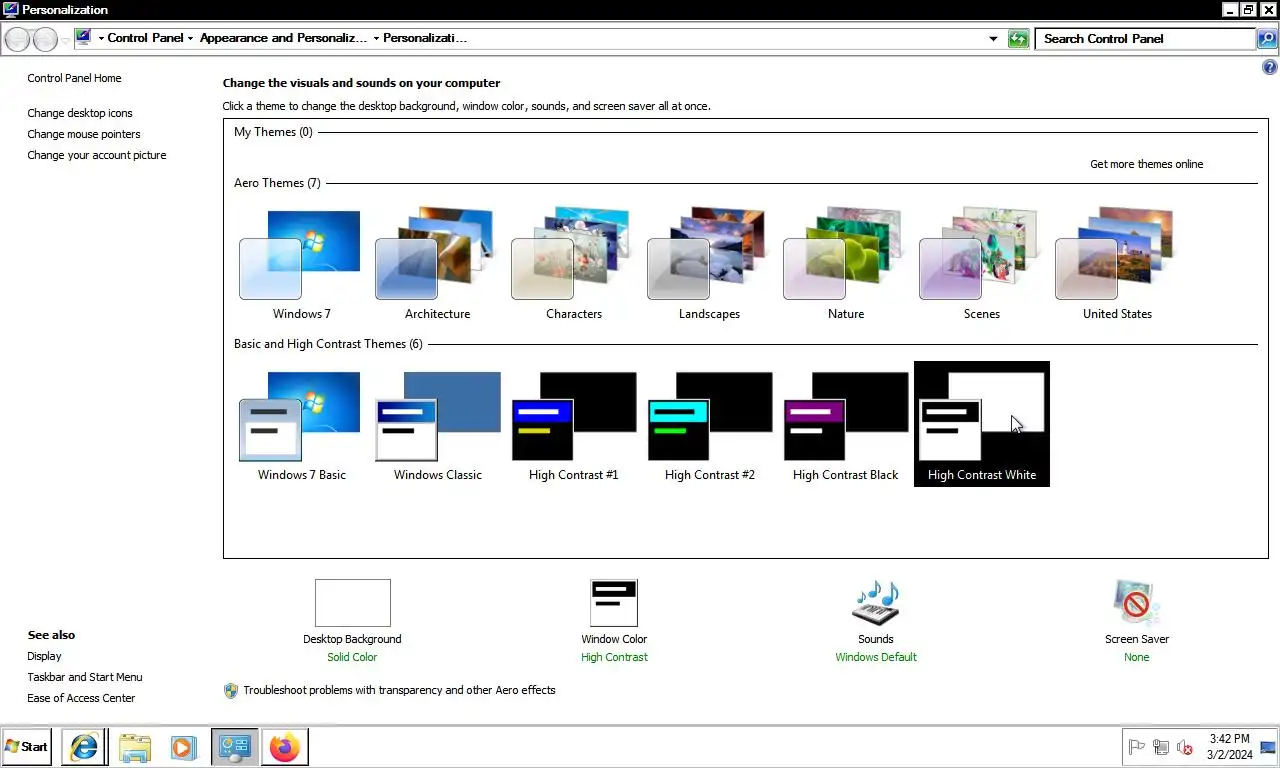
Task: Open the Start menu
Action: (x=27, y=747)
